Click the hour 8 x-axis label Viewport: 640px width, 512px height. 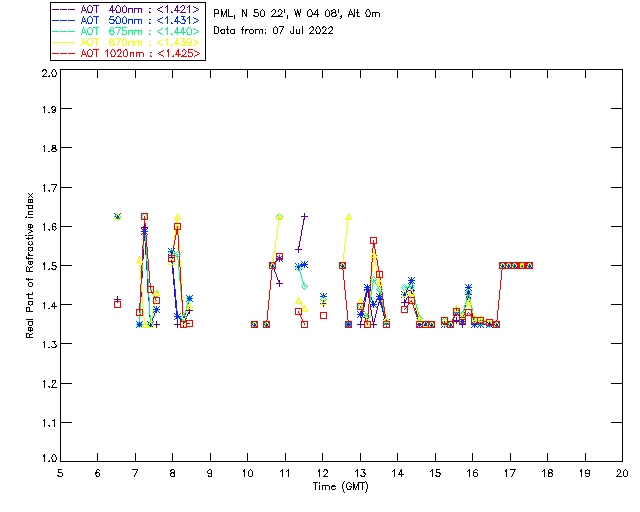pyautogui.click(x=173, y=473)
